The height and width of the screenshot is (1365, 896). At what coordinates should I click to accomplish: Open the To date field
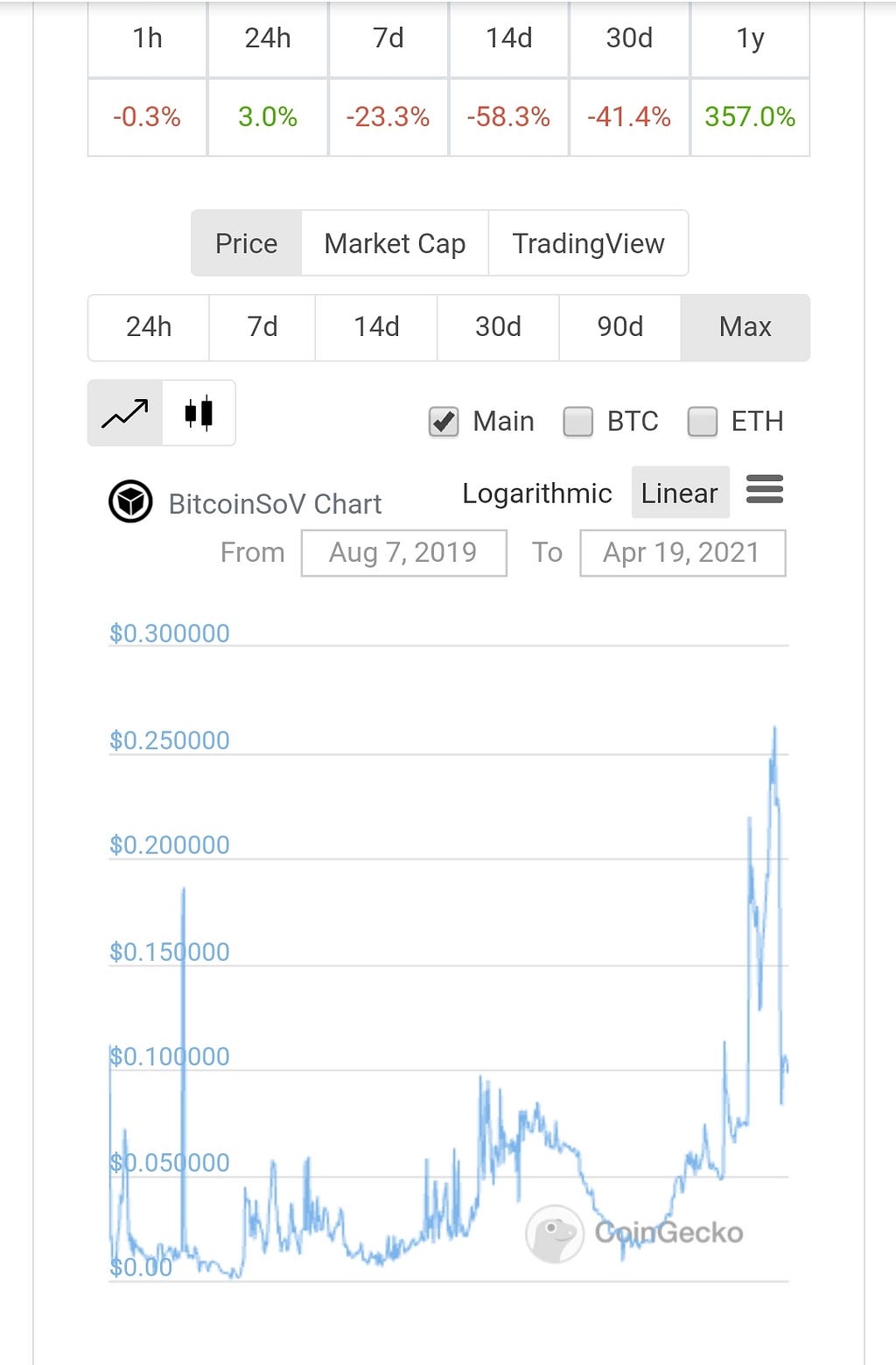click(x=682, y=553)
